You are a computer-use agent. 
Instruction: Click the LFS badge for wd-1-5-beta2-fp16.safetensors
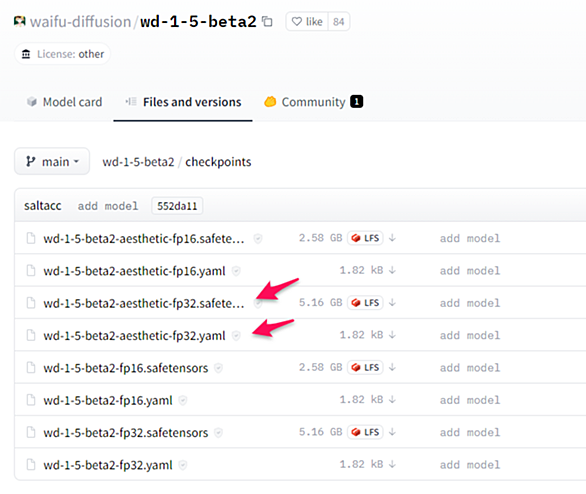click(x=366, y=367)
